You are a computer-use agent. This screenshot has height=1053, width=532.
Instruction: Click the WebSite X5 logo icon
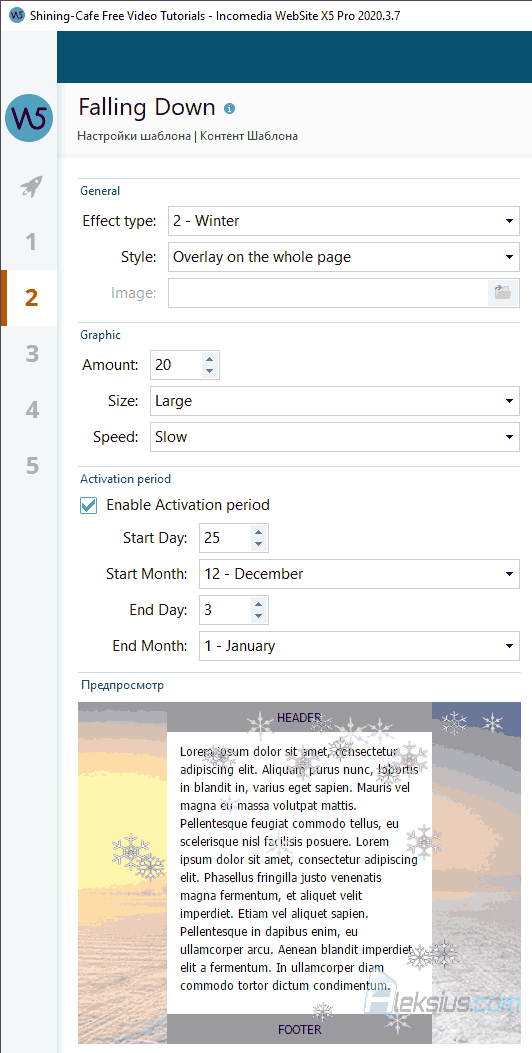(x=29, y=118)
